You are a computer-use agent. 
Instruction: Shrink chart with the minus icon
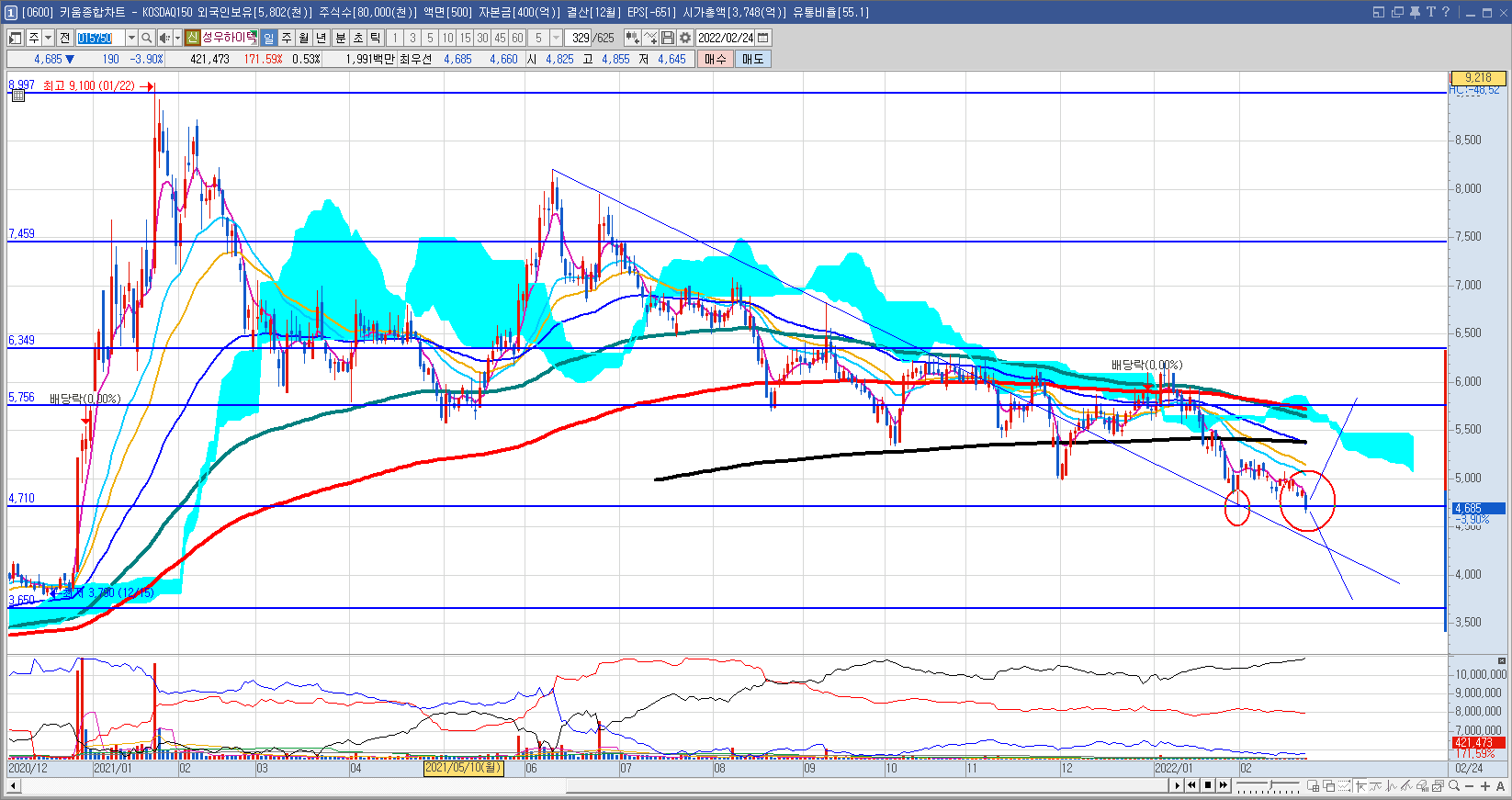[x=1469, y=785]
